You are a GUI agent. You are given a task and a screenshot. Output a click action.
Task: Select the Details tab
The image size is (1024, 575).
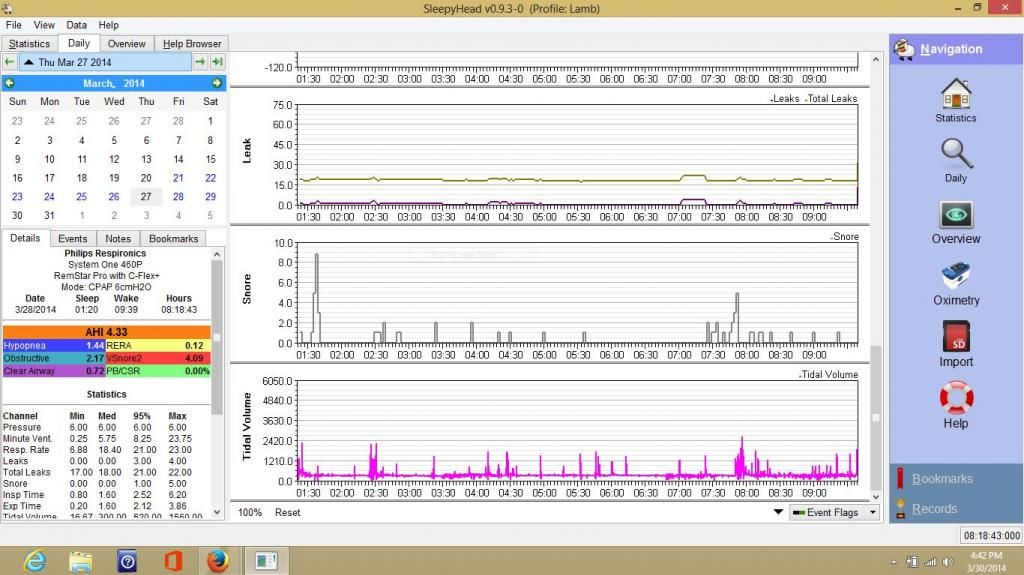coord(25,238)
